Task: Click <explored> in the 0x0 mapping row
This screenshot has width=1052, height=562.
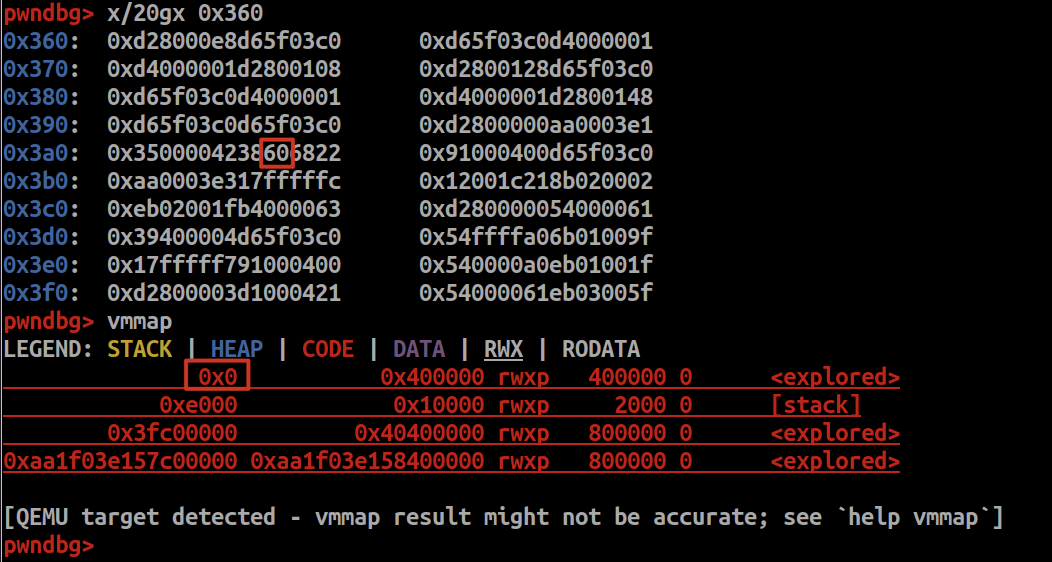Action: [x=835, y=377]
